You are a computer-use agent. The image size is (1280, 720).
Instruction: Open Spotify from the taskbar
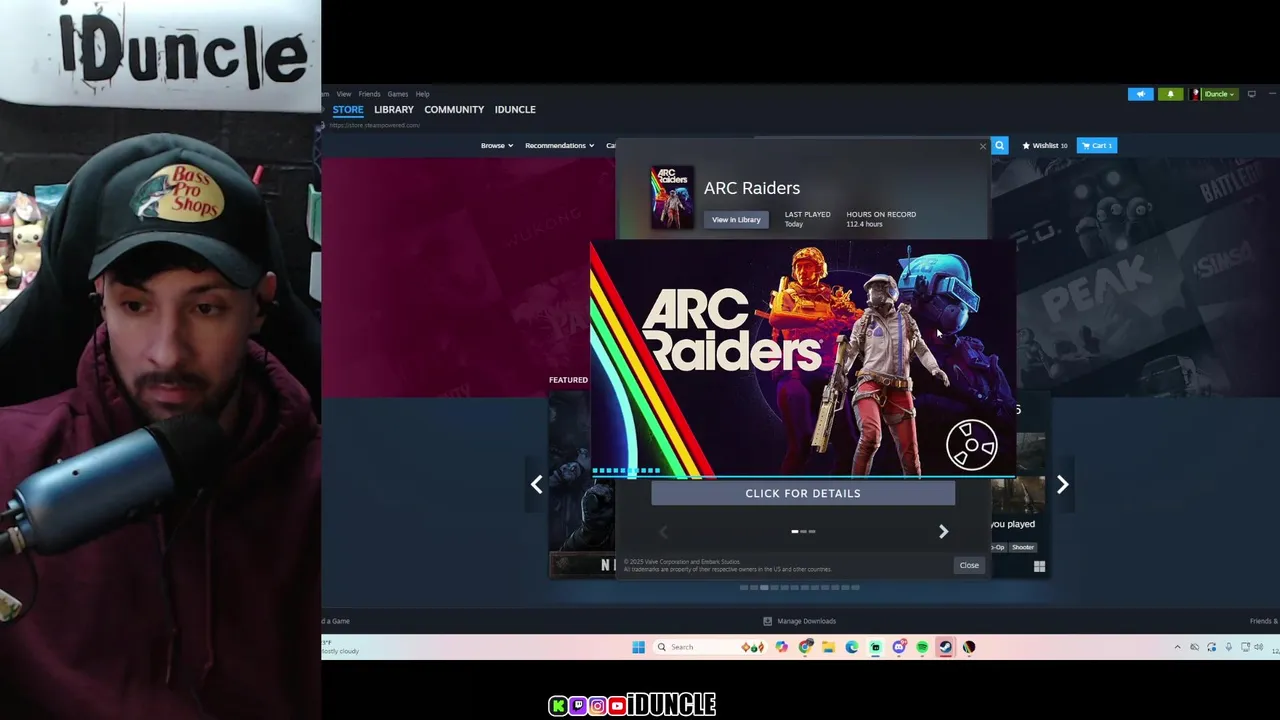[922, 647]
